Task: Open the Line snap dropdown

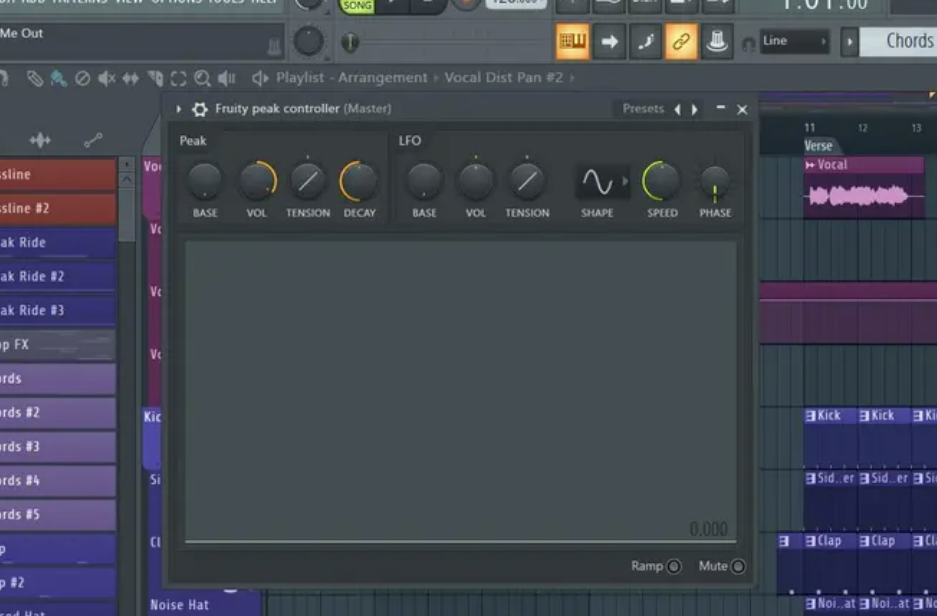Action: pyautogui.click(x=794, y=41)
